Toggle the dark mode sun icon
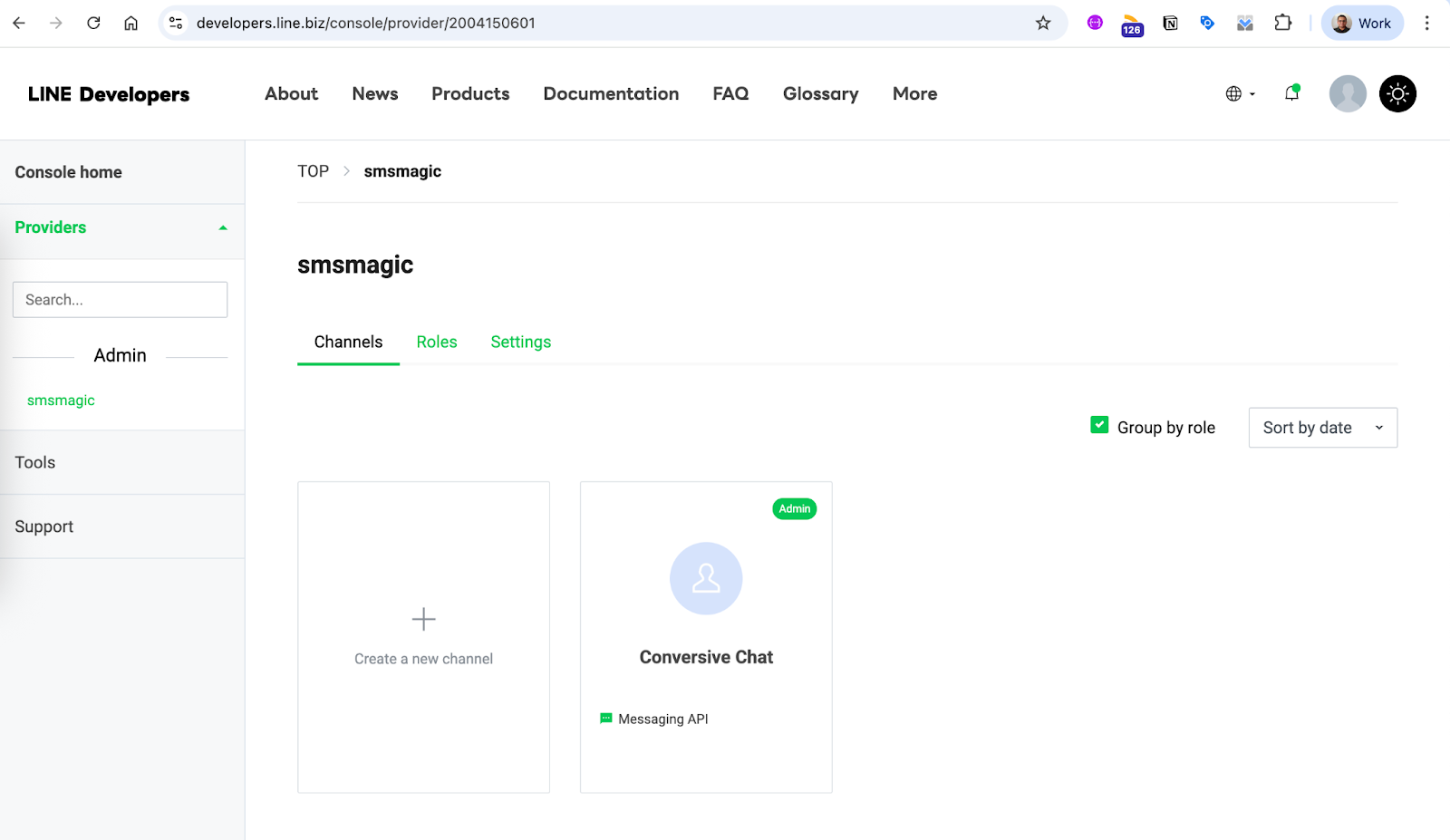The height and width of the screenshot is (840, 1450). pyautogui.click(x=1397, y=93)
